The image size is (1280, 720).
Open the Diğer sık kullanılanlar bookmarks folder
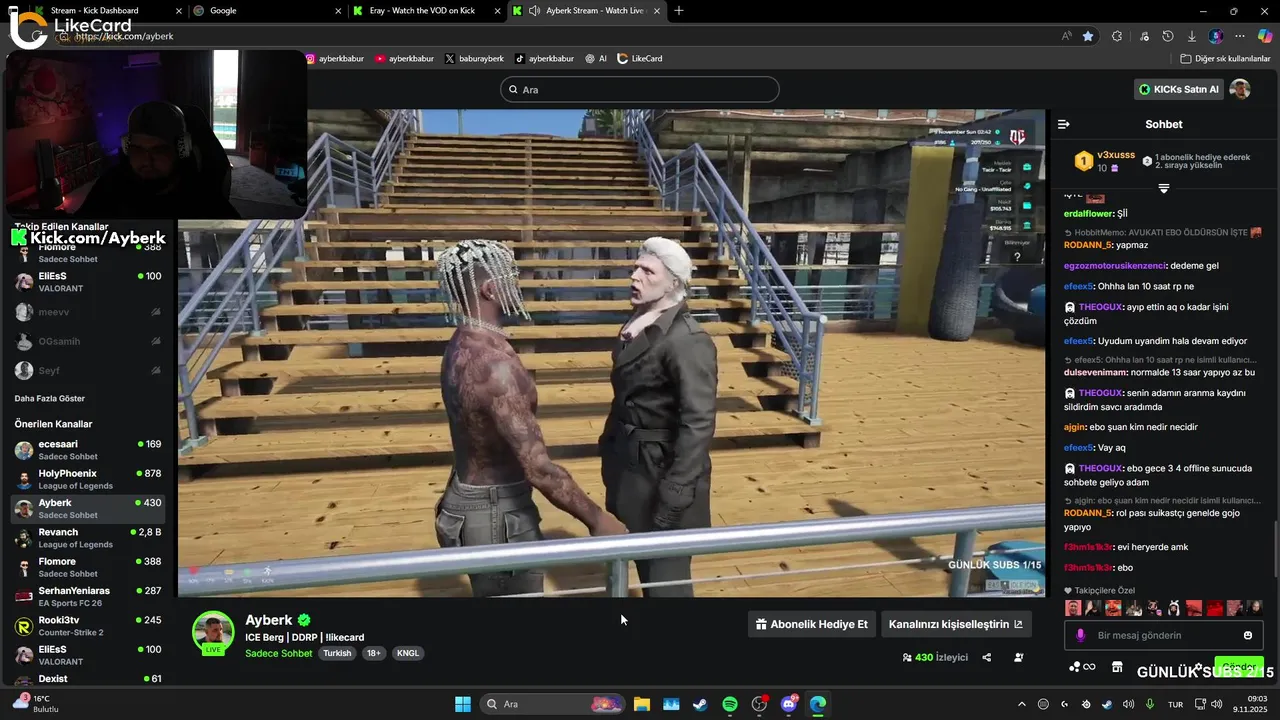1225,58
